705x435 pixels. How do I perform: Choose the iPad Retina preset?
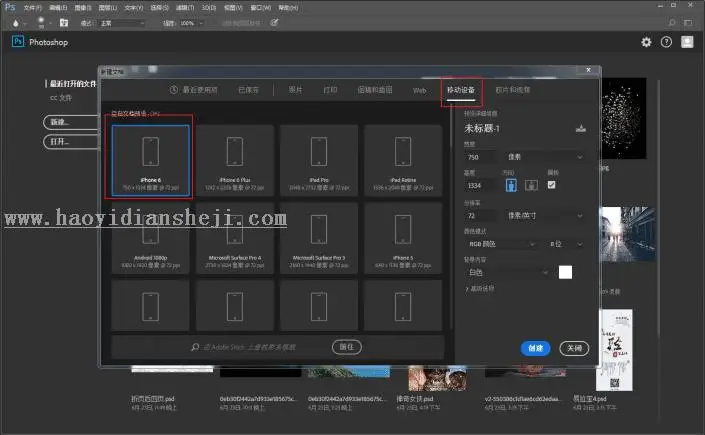[x=403, y=161]
